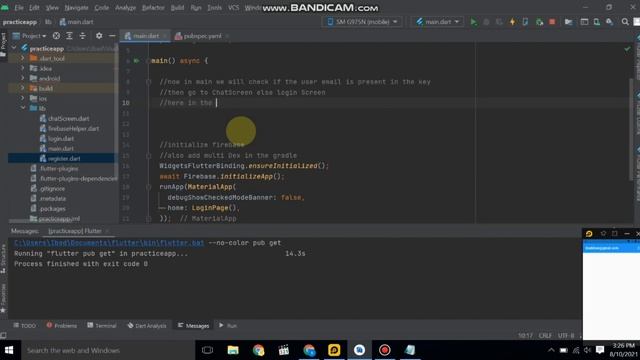Click the practiceapp breadcrumb in navigation bar
This screenshot has width=640, height=360.
(20, 22)
